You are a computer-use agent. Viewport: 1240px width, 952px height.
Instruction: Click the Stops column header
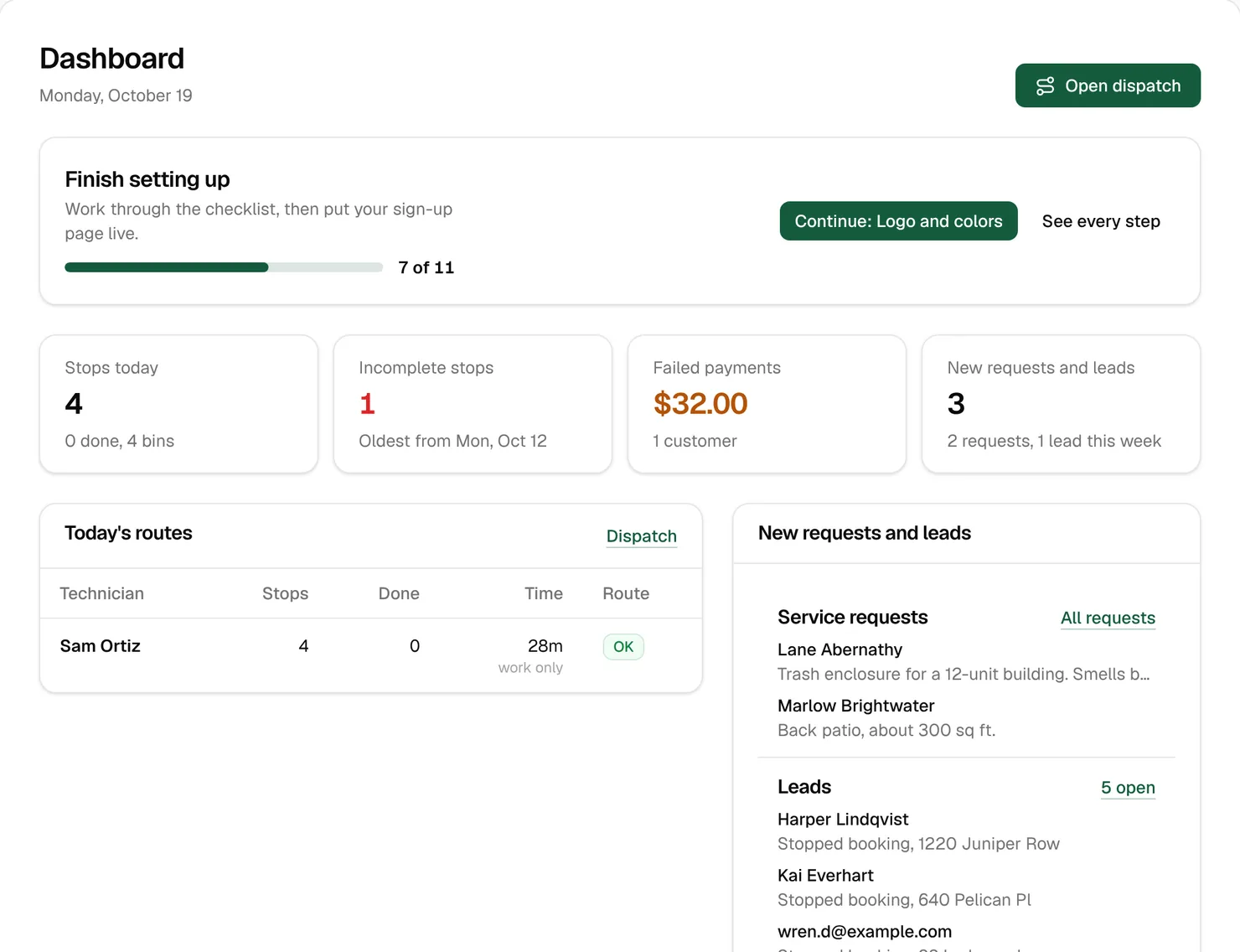(286, 593)
